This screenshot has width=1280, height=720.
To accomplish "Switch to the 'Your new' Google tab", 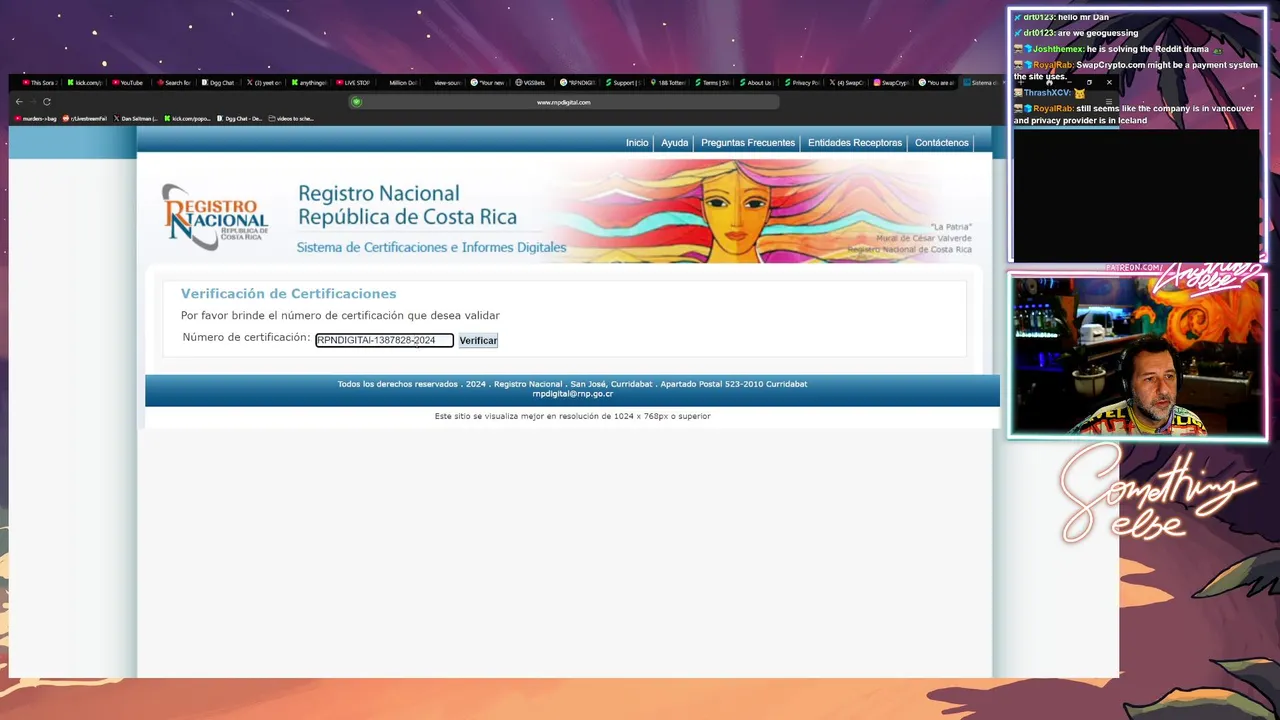I will coord(489,83).
